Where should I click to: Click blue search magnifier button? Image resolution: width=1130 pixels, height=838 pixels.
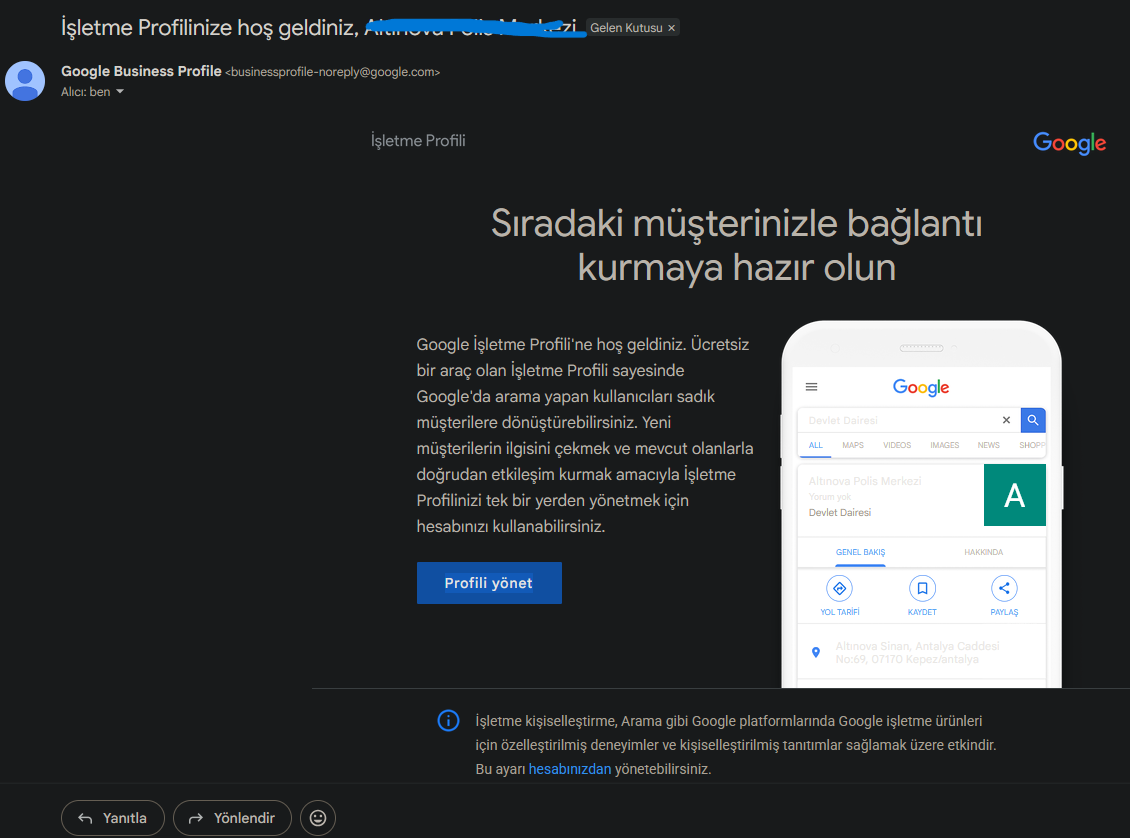(x=1033, y=420)
